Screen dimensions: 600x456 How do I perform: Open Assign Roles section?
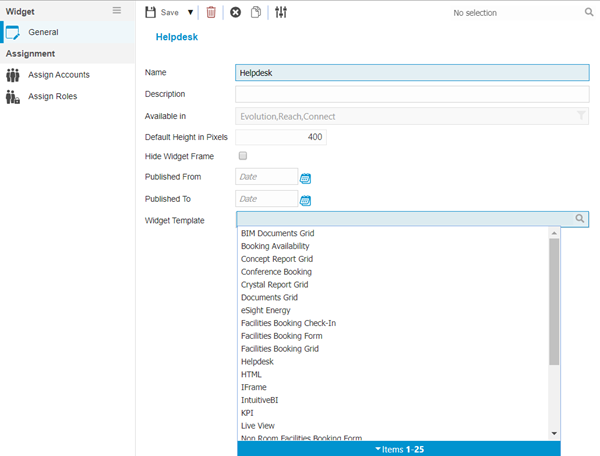click(52, 97)
